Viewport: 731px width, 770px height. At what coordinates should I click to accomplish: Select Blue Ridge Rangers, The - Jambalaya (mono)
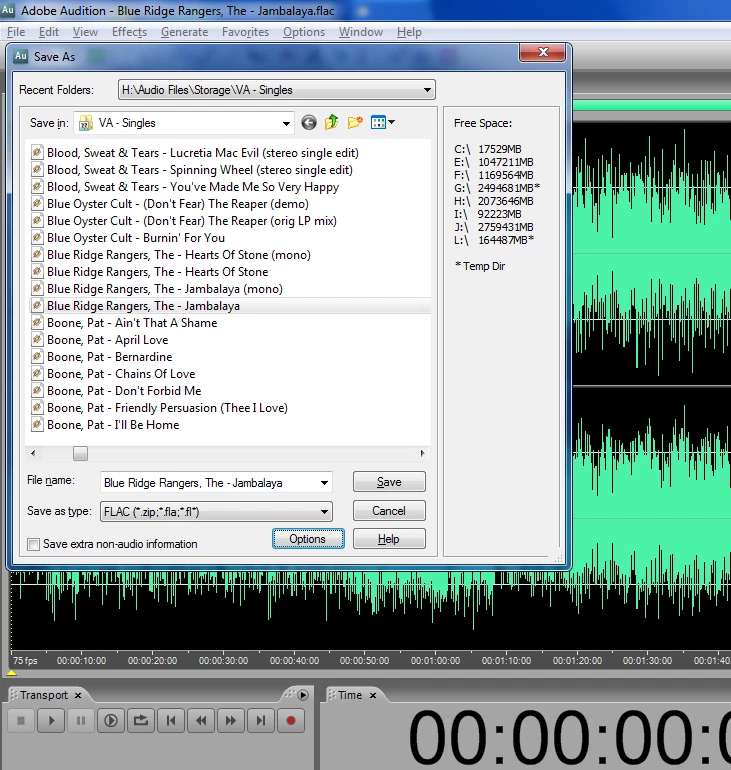coord(165,289)
